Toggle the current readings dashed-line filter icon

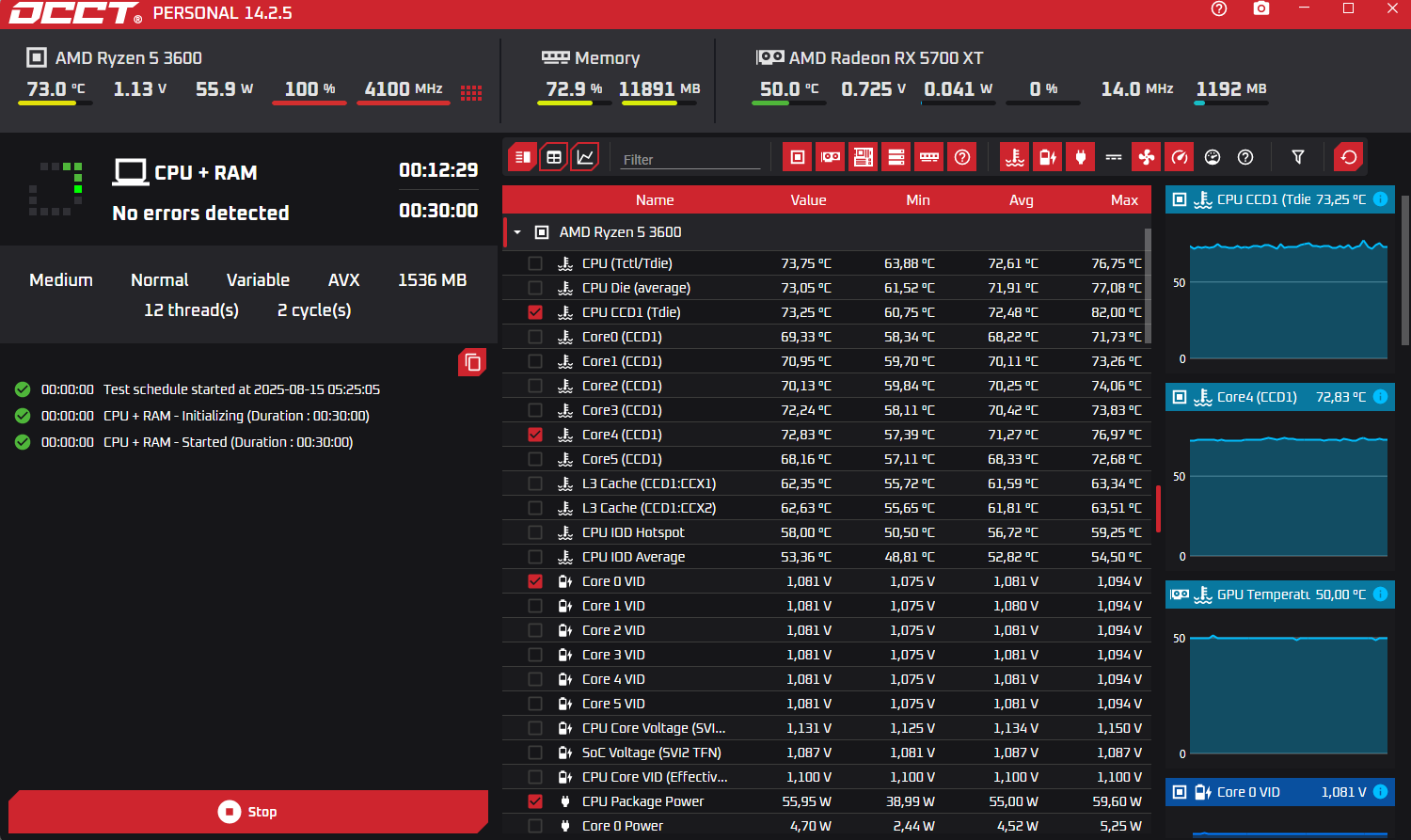tap(1114, 157)
